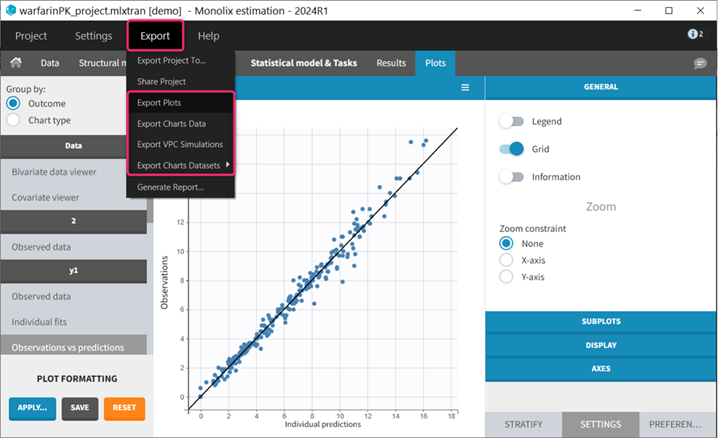Group plots by Chart type
Viewport: 718px width, 438px height.
coord(14,120)
